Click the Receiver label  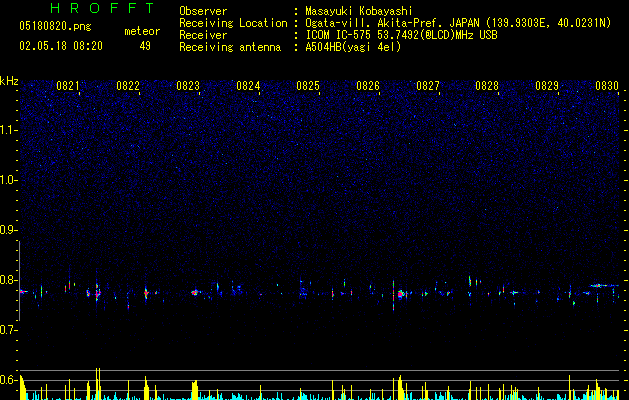(203, 35)
